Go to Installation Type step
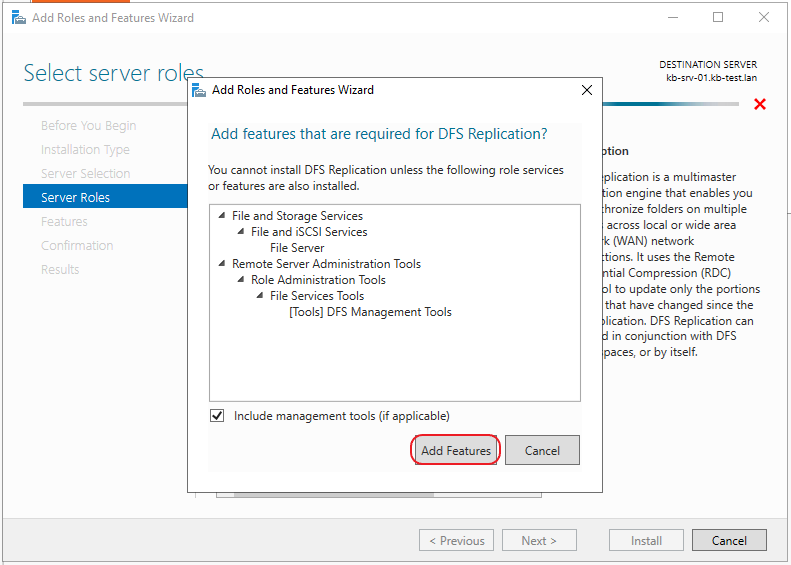The width and height of the screenshot is (791, 565). [x=85, y=149]
